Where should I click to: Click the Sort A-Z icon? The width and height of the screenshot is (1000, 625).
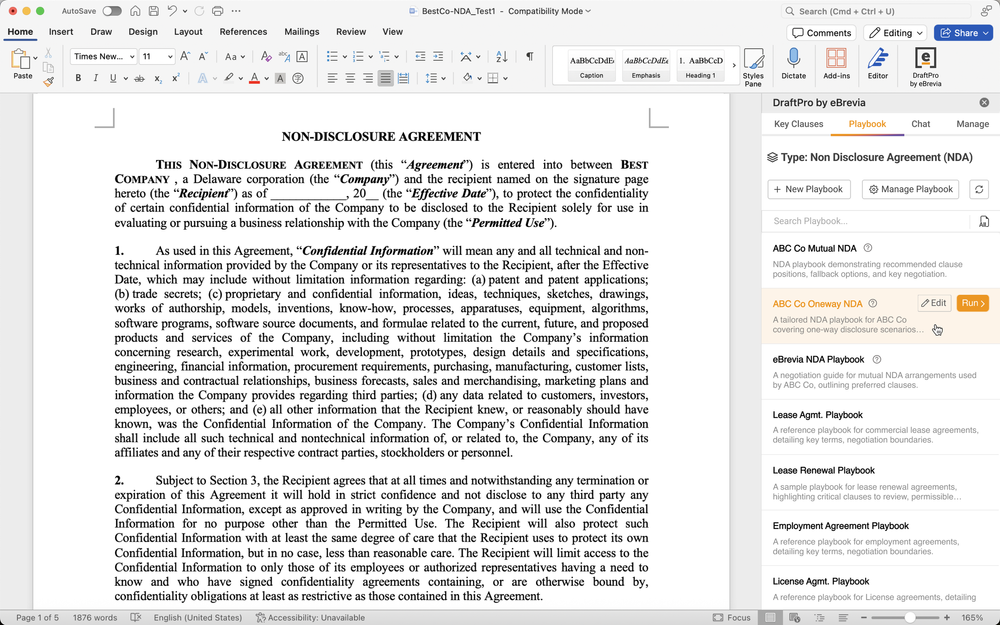tap(502, 56)
